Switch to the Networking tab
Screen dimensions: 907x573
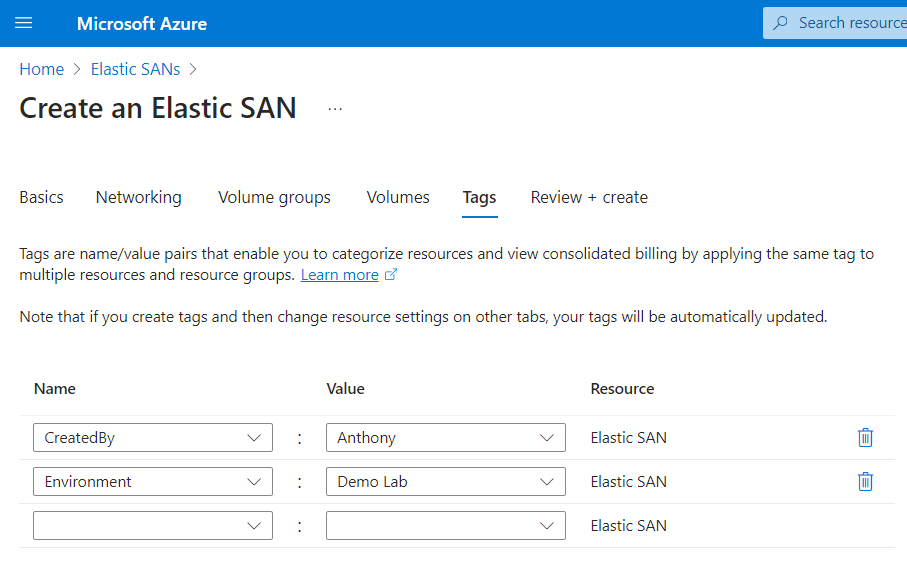point(138,198)
